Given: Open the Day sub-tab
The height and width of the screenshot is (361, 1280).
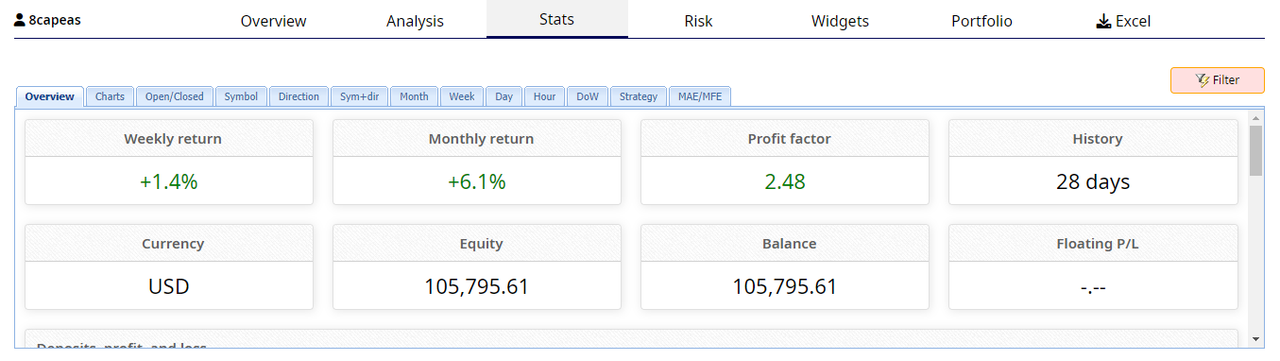Looking at the screenshot, I should pos(504,97).
